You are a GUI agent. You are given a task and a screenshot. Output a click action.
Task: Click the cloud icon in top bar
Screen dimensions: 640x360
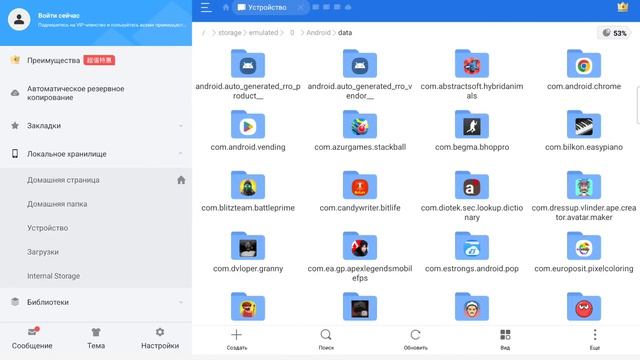point(348,7)
